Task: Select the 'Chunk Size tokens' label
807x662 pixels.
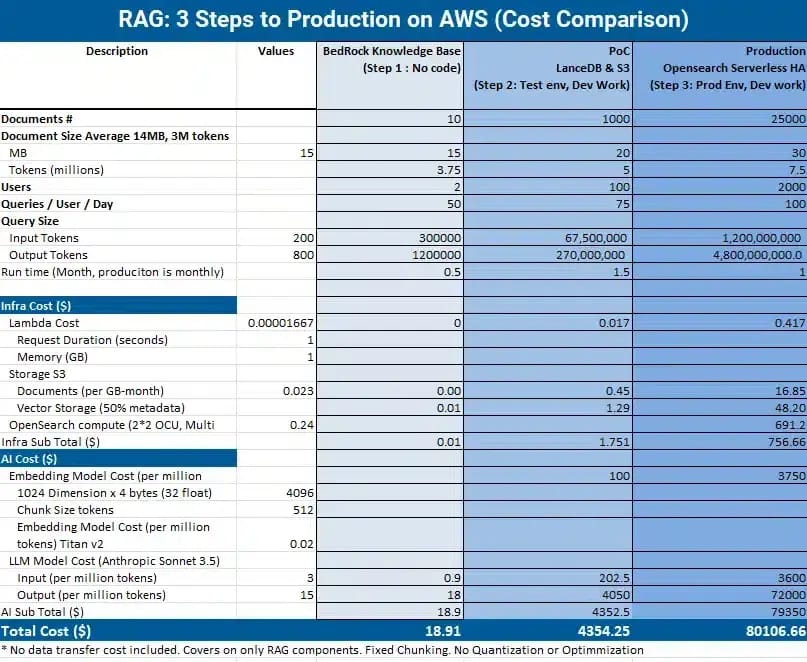Action: point(65,510)
